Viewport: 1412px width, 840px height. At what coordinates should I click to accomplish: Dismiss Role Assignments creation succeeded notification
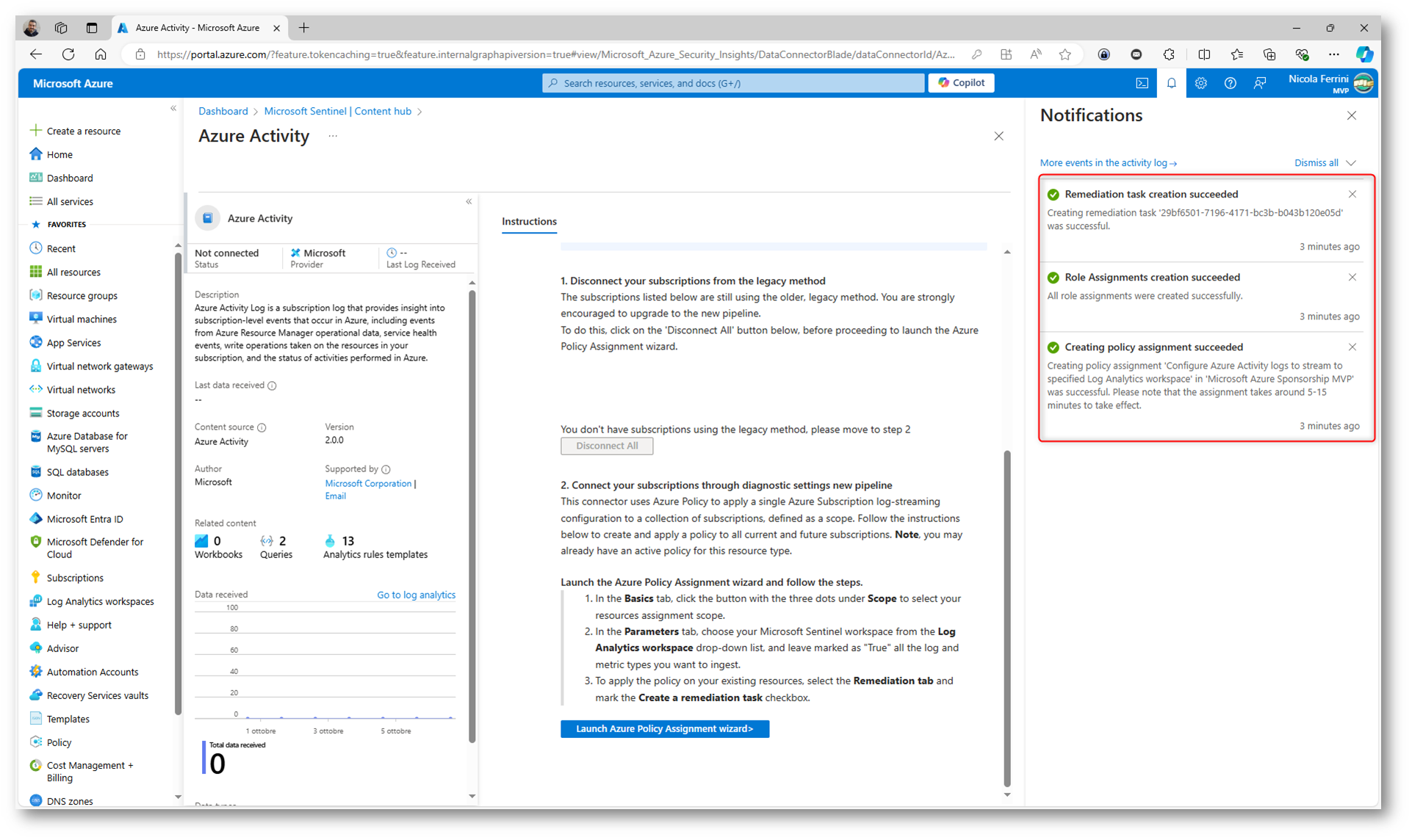tap(1352, 278)
